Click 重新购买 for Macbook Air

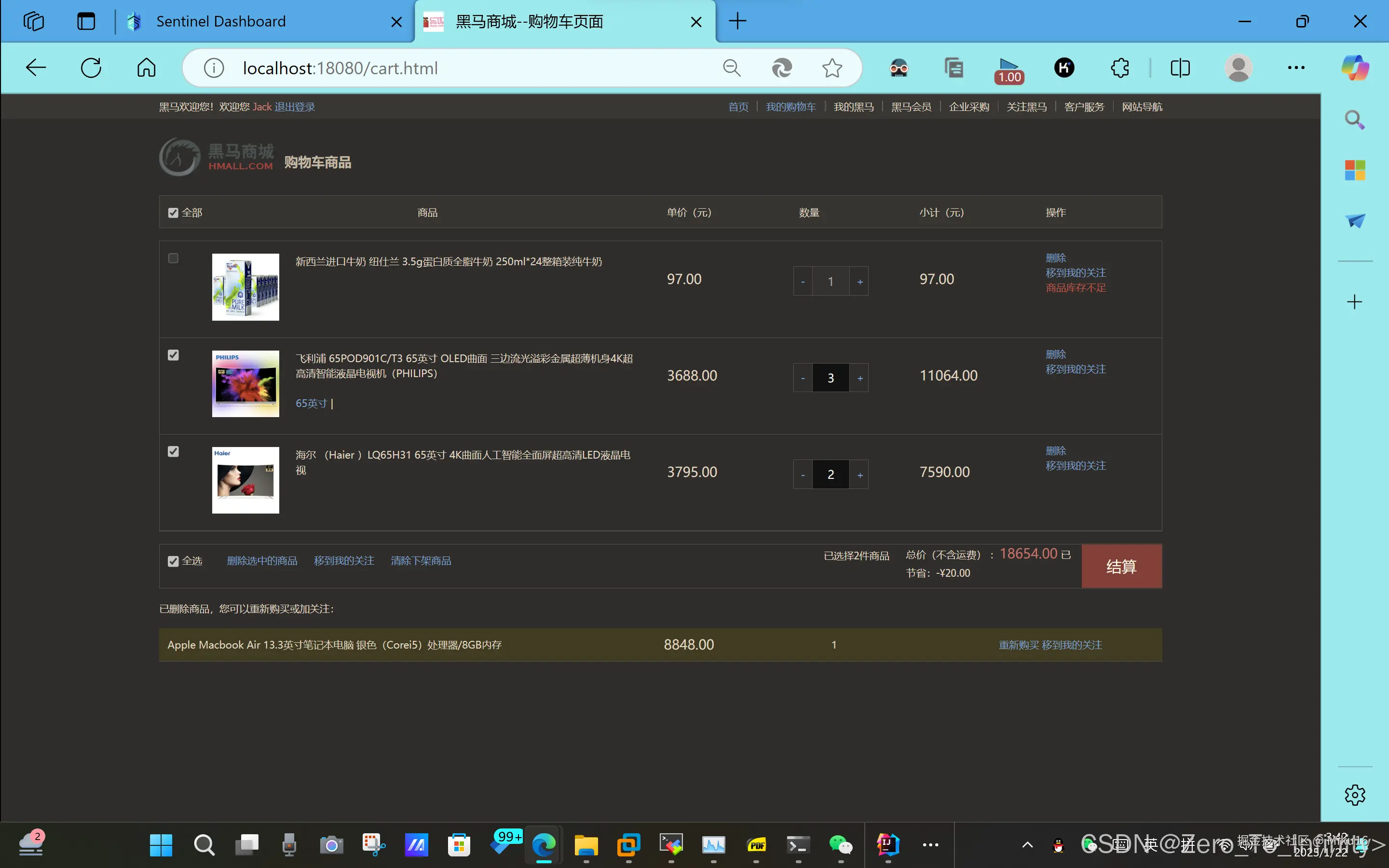tap(1018, 645)
